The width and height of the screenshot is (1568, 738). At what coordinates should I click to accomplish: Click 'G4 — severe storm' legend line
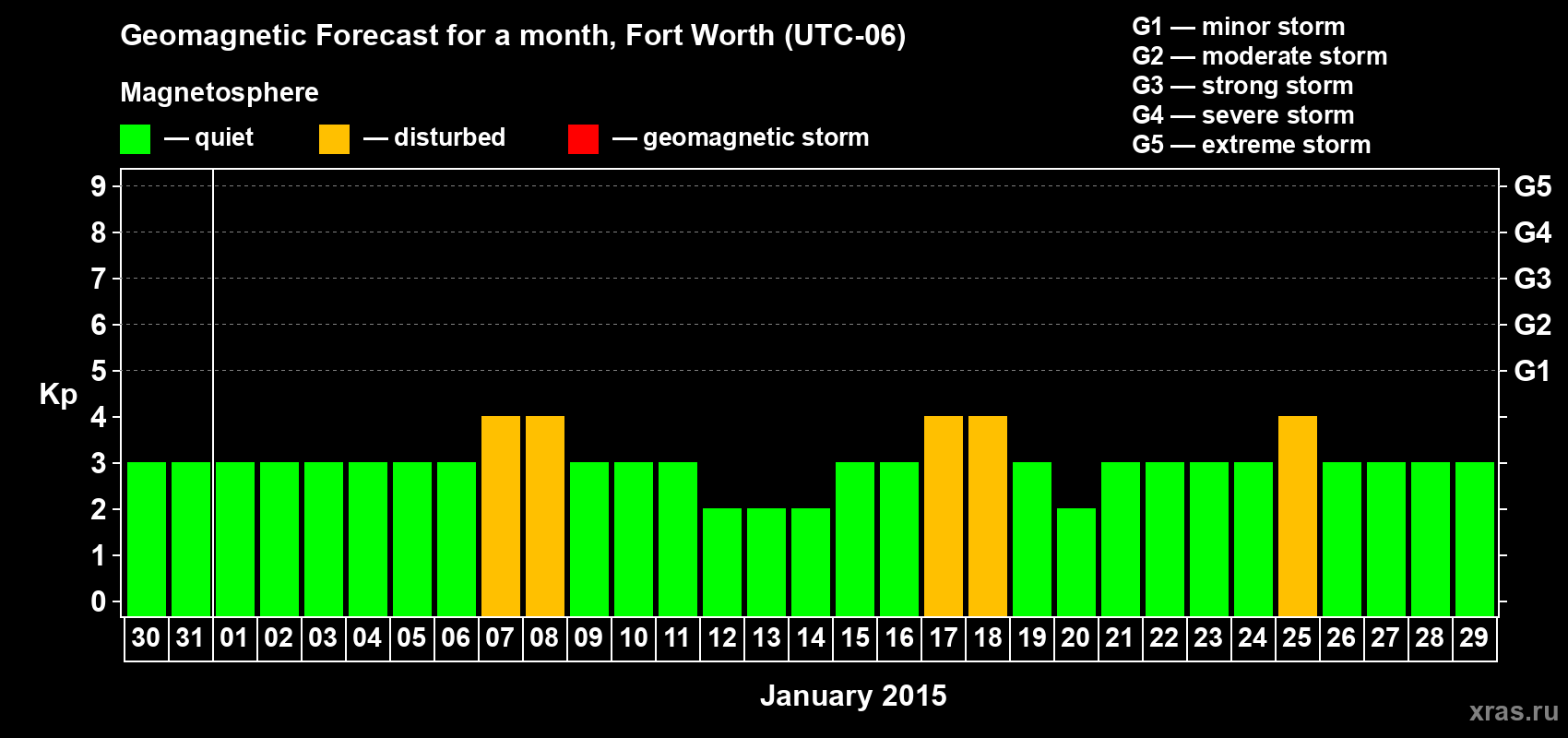coord(1242,115)
